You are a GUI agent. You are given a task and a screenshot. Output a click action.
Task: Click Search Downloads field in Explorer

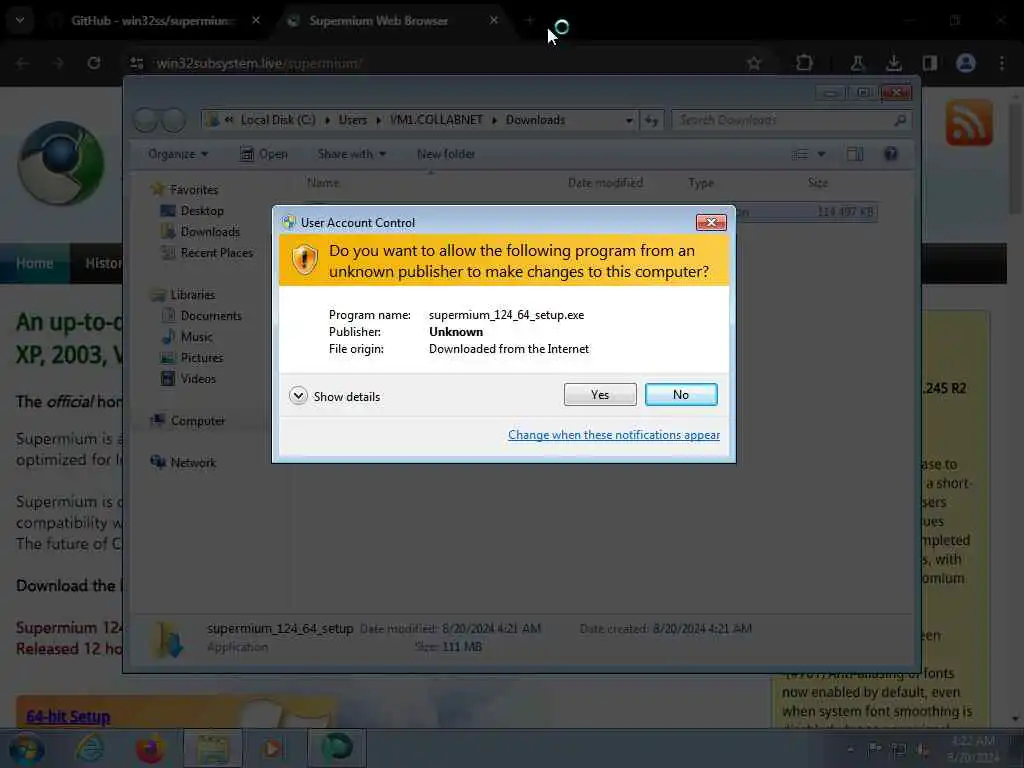(x=791, y=120)
